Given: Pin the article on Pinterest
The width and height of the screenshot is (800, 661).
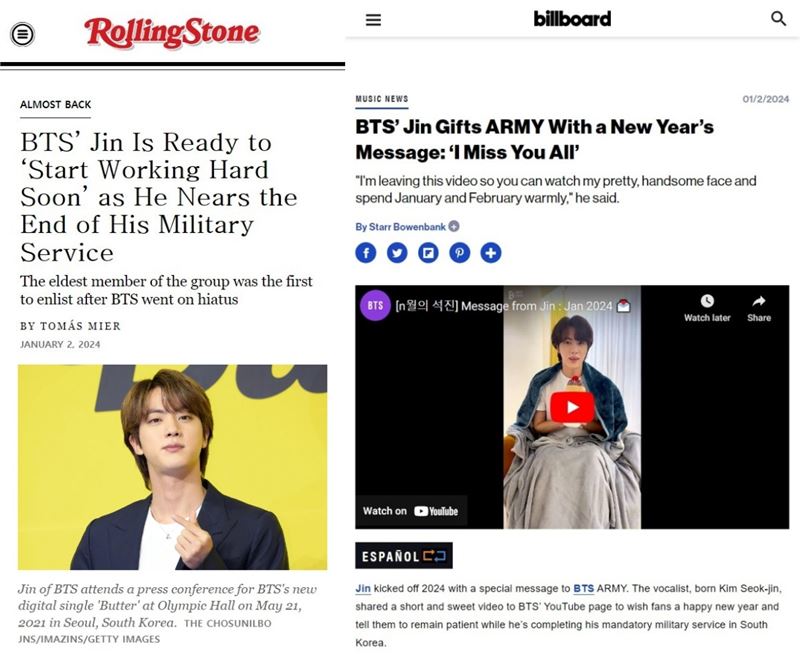Looking at the screenshot, I should 459,252.
